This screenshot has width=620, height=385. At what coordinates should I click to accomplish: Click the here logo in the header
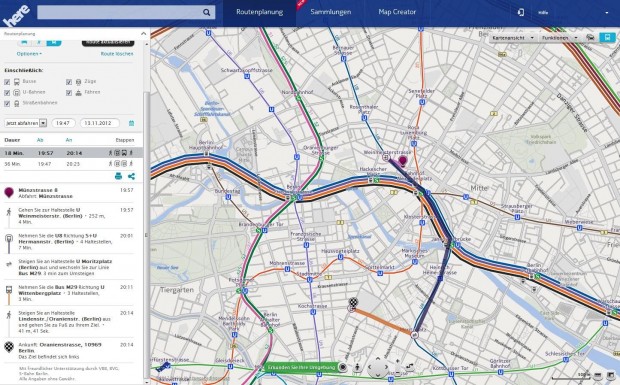[x=16, y=15]
